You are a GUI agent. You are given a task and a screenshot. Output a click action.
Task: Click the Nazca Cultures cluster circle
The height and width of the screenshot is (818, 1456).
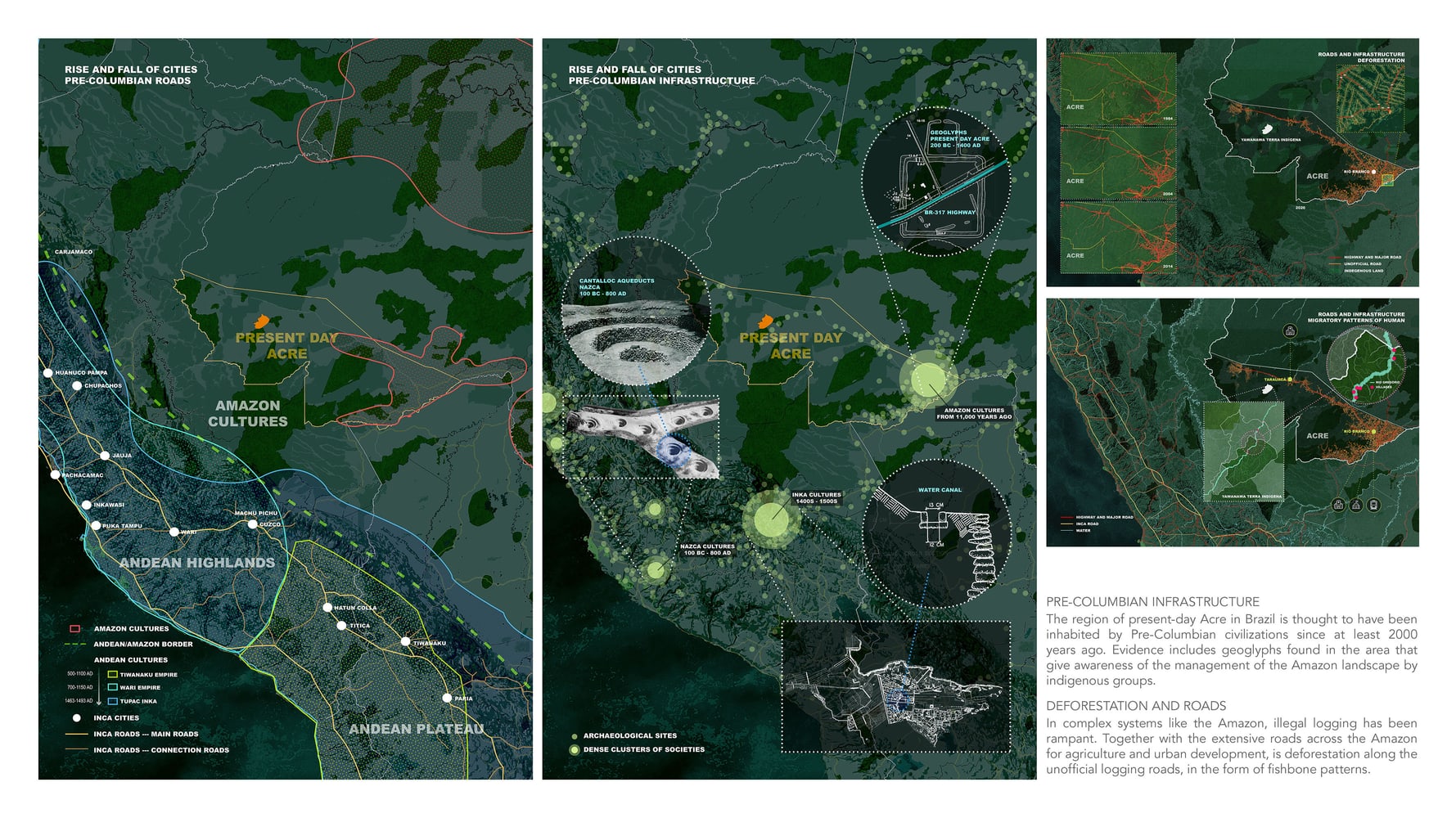(x=656, y=569)
